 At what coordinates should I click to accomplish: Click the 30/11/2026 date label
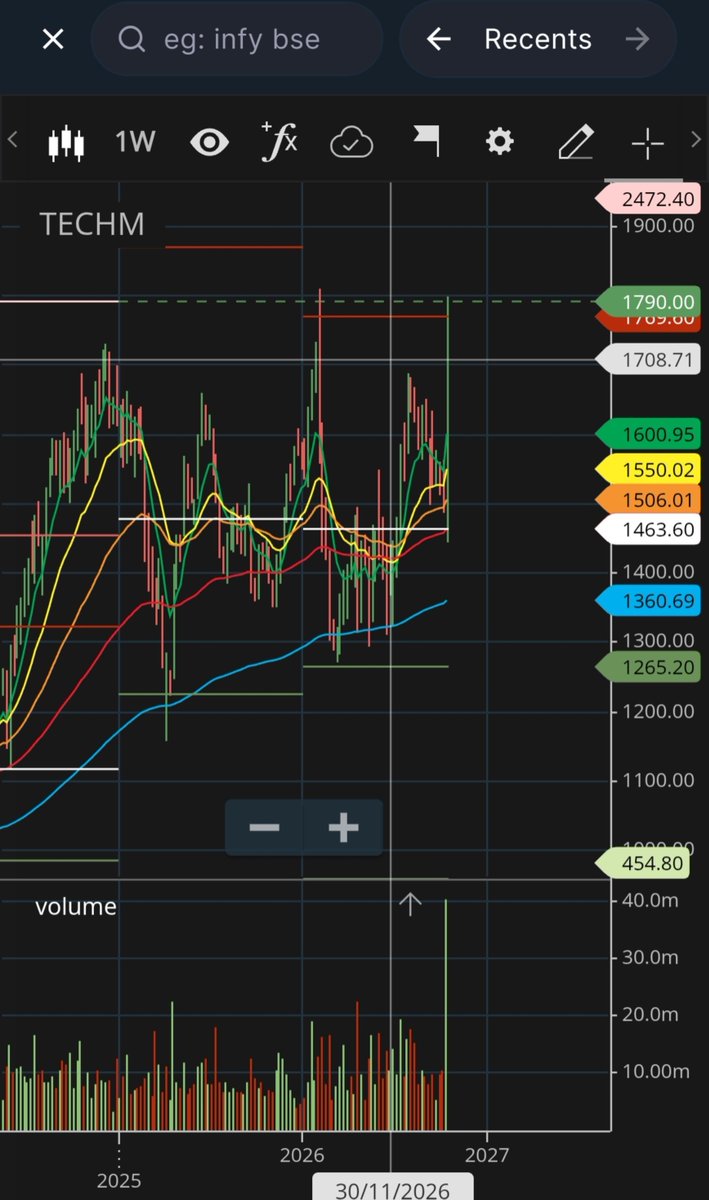pos(392,1188)
